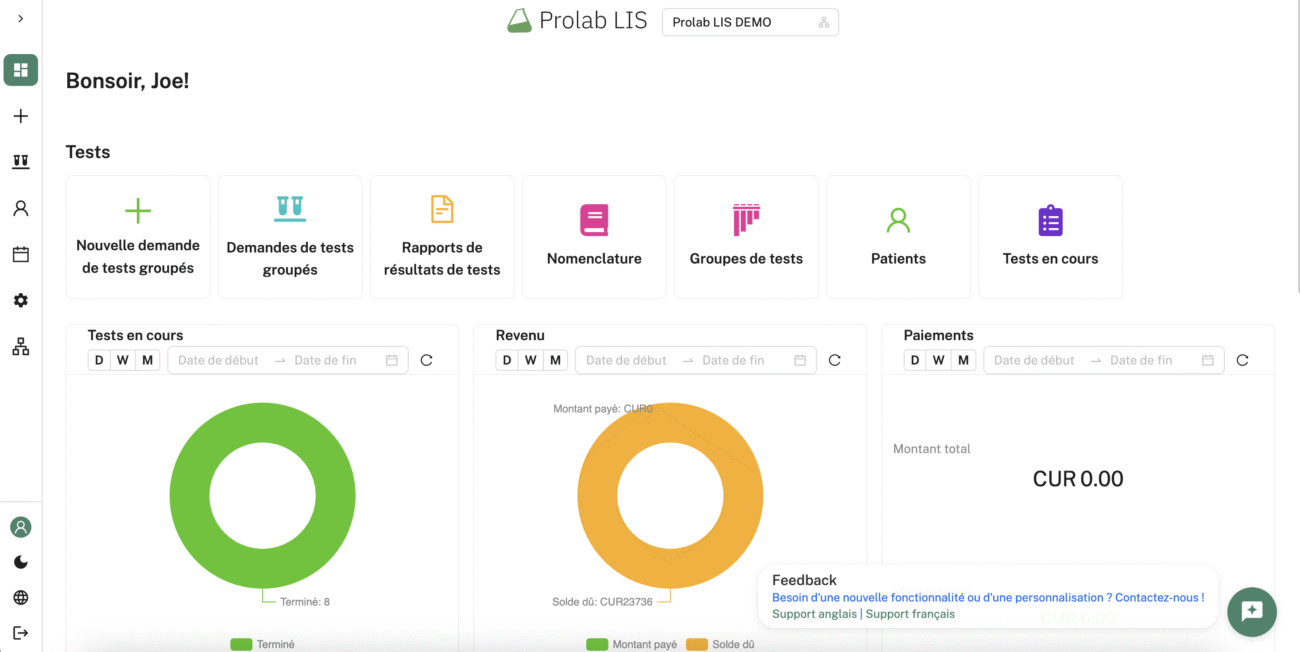Expand the sidebar with the chevron arrow
This screenshot has width=1300, height=652.
[20, 19]
